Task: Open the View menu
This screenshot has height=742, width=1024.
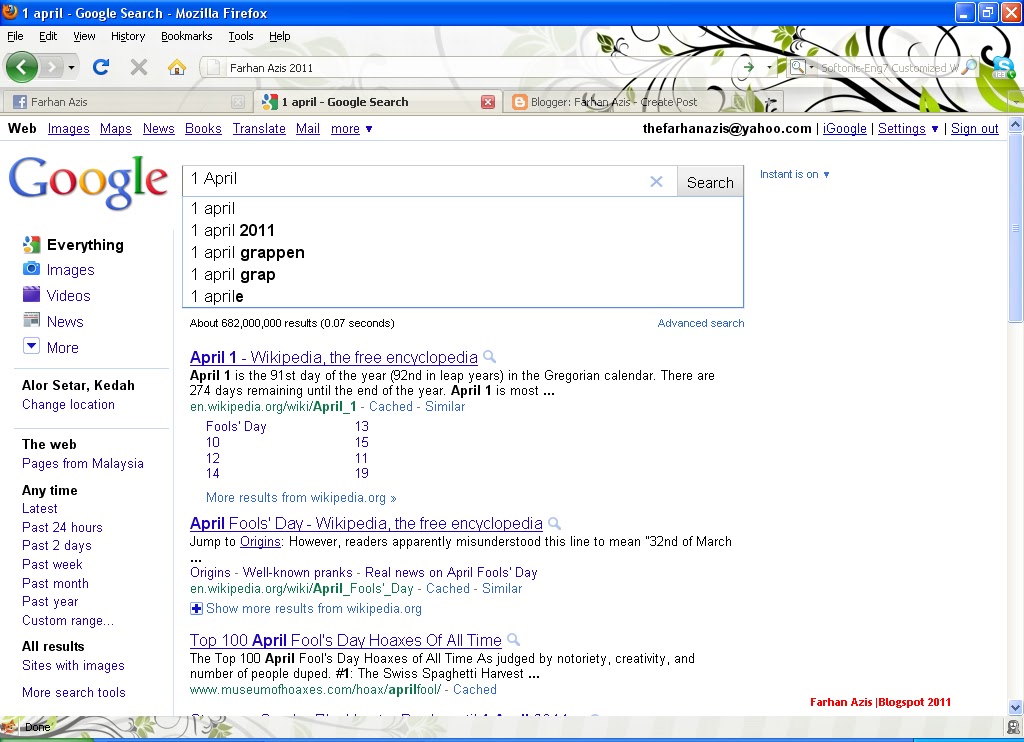Action: (x=84, y=36)
